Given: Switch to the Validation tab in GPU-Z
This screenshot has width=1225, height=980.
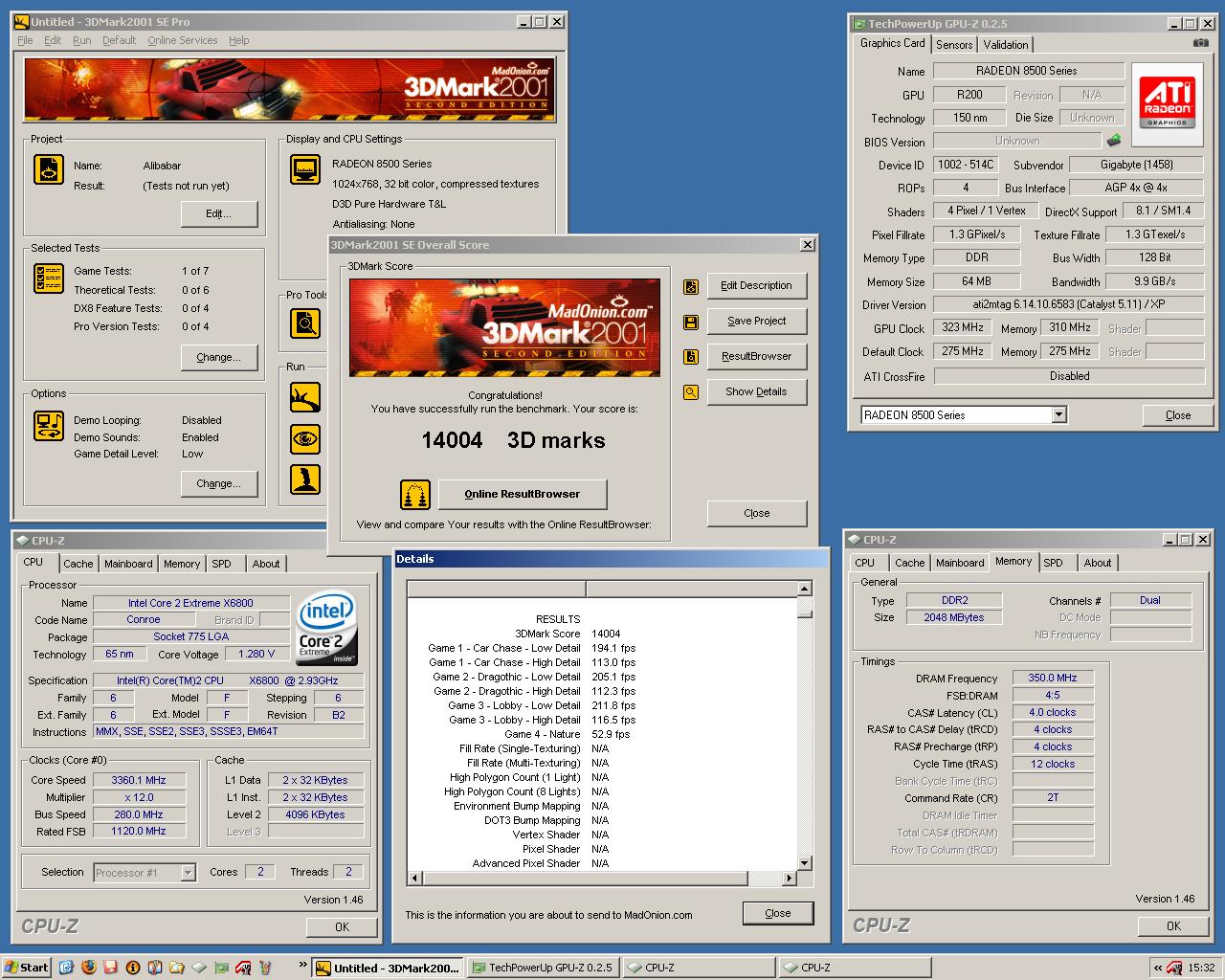Looking at the screenshot, I should (x=1006, y=45).
